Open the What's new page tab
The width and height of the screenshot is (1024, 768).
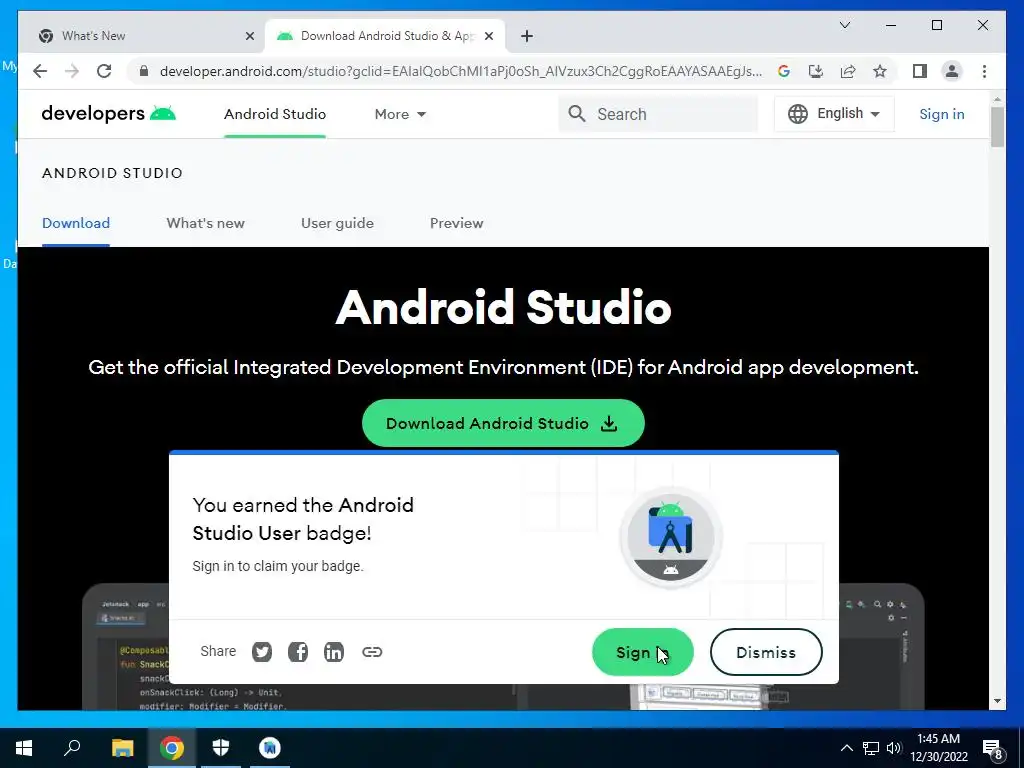[x=205, y=223]
